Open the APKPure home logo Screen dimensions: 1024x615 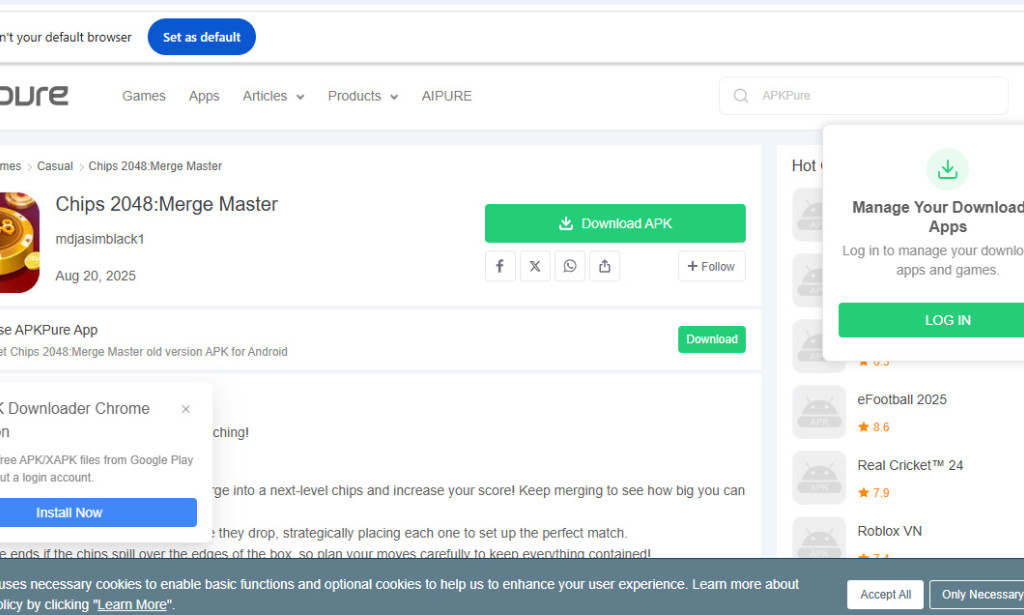(x=34, y=95)
